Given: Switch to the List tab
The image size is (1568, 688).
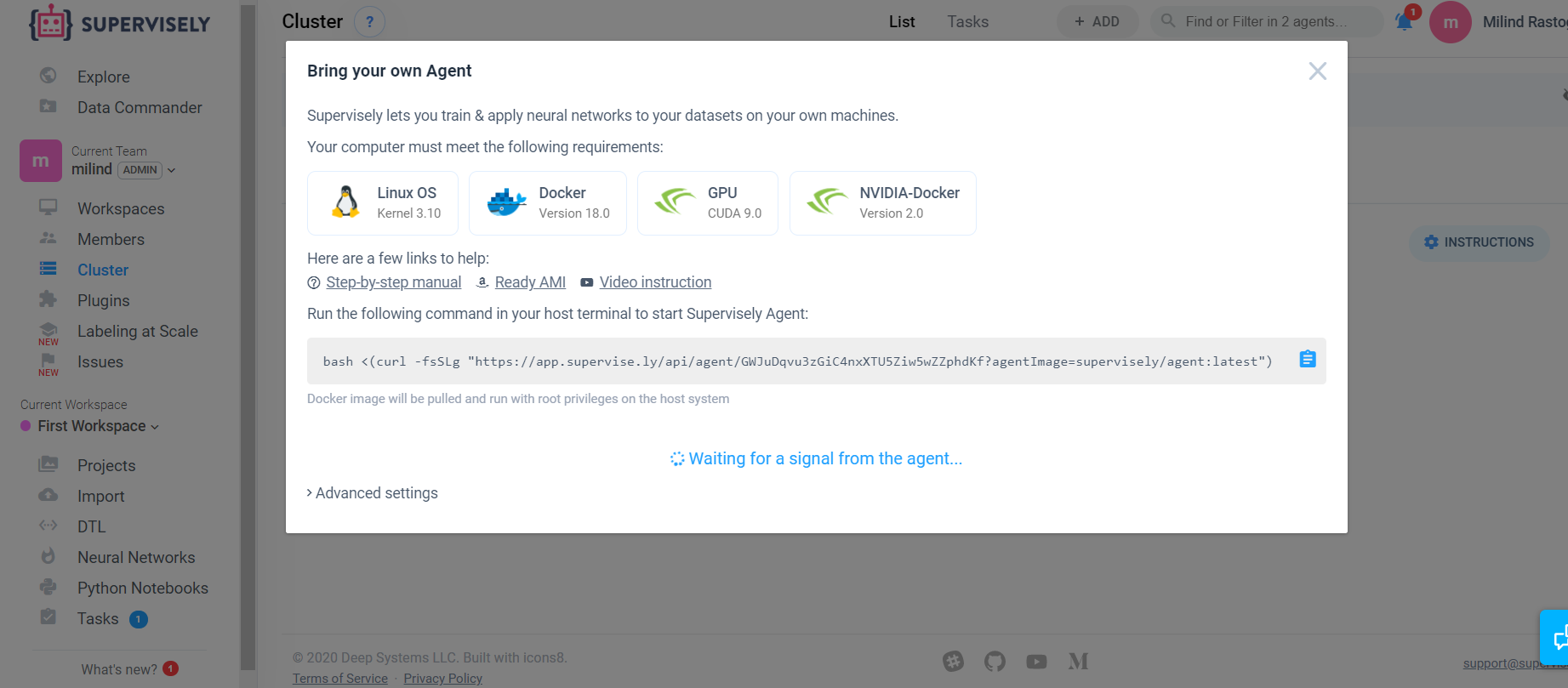Looking at the screenshot, I should click(902, 22).
